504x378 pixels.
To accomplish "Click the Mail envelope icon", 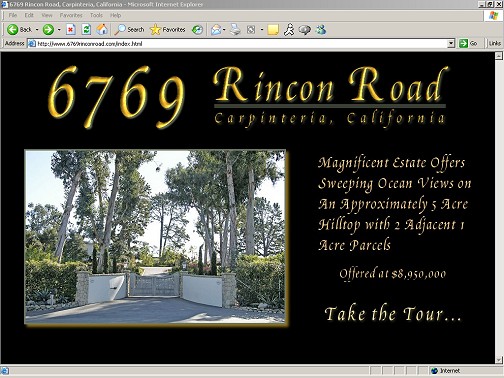I will tap(216, 30).
